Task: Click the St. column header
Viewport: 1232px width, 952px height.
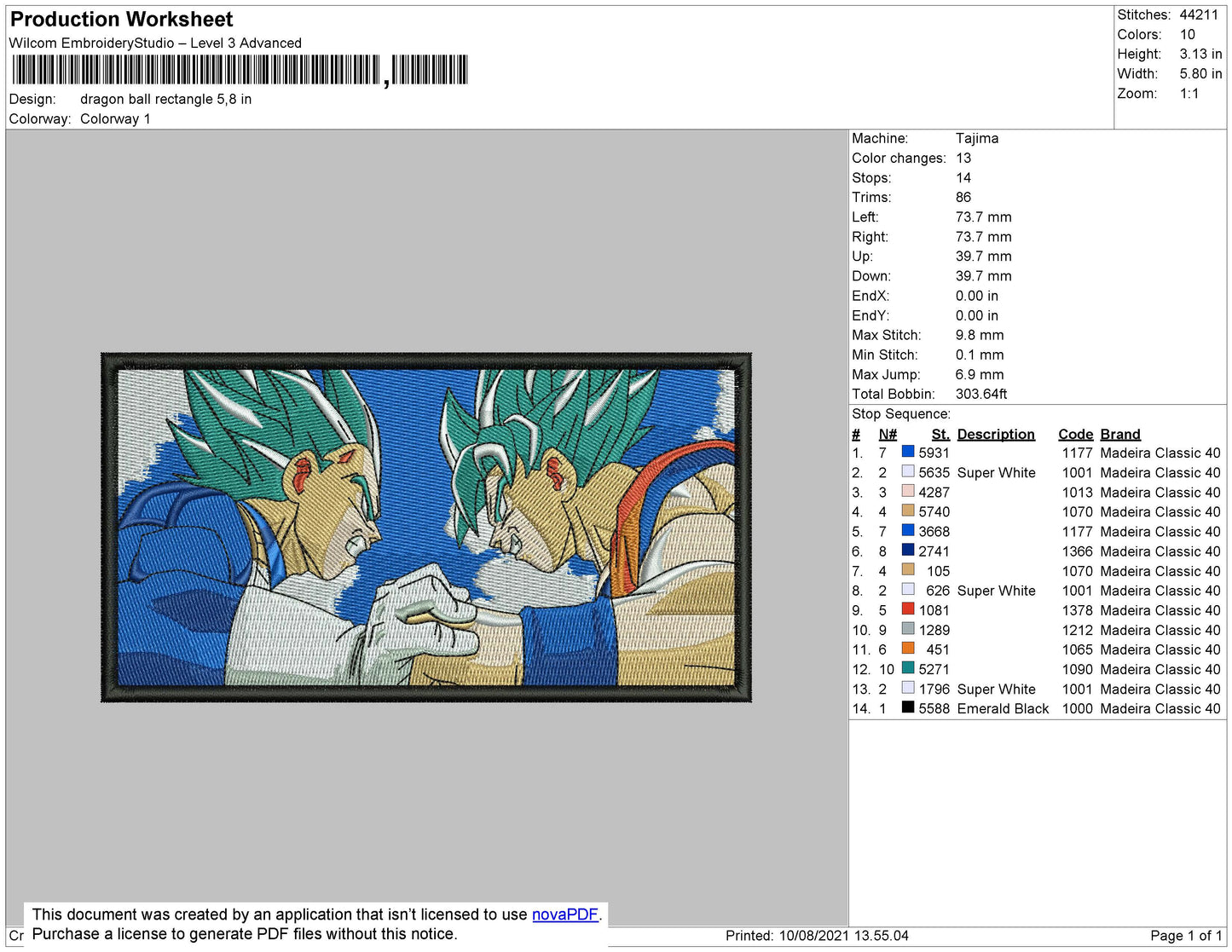Action: (x=940, y=434)
